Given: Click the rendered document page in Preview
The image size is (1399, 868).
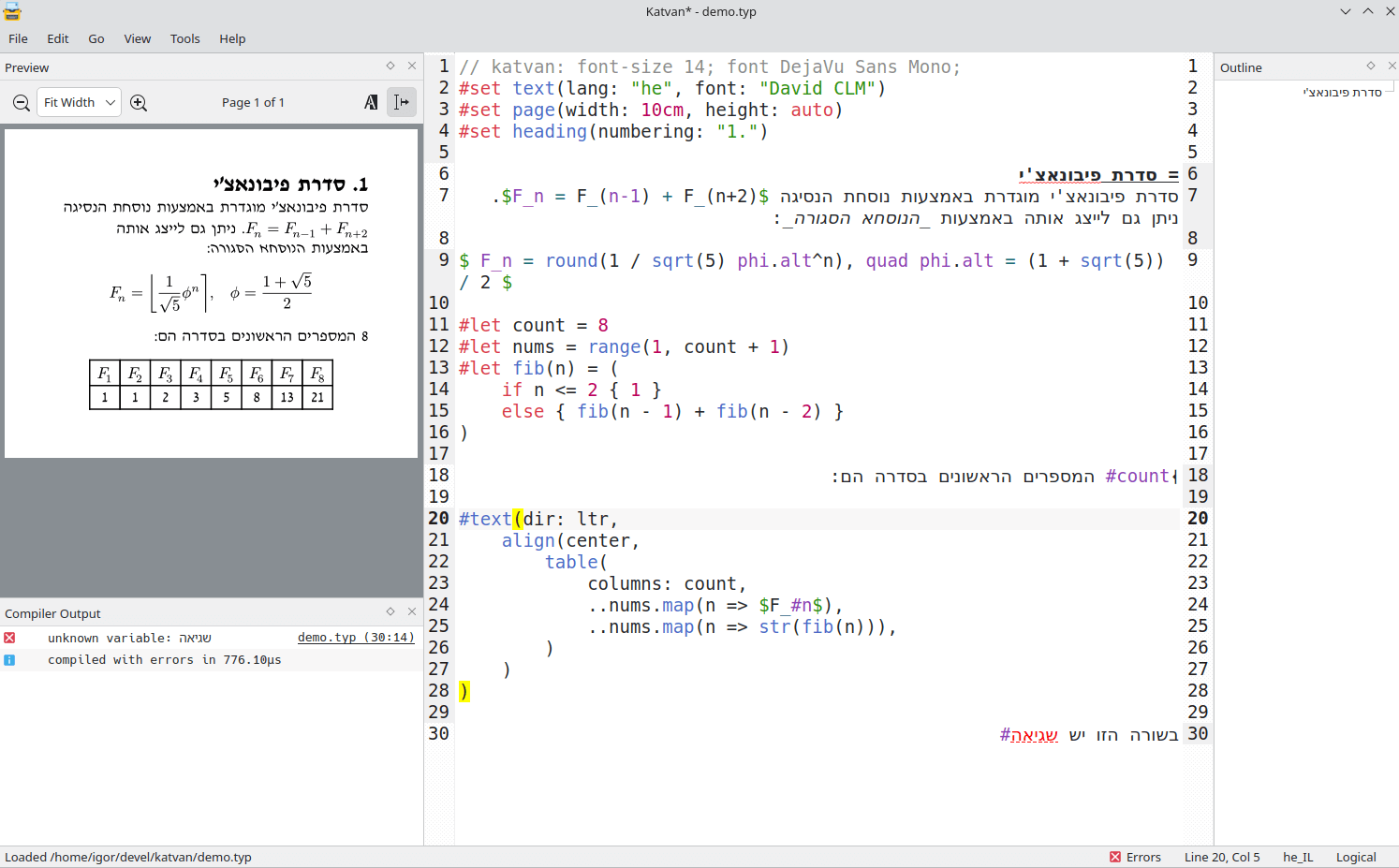Looking at the screenshot, I should (211, 293).
